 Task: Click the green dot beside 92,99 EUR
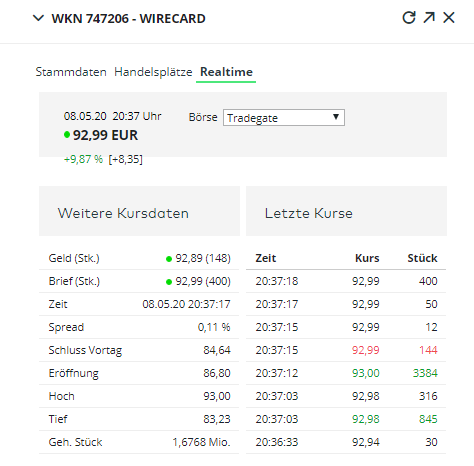tap(67, 135)
